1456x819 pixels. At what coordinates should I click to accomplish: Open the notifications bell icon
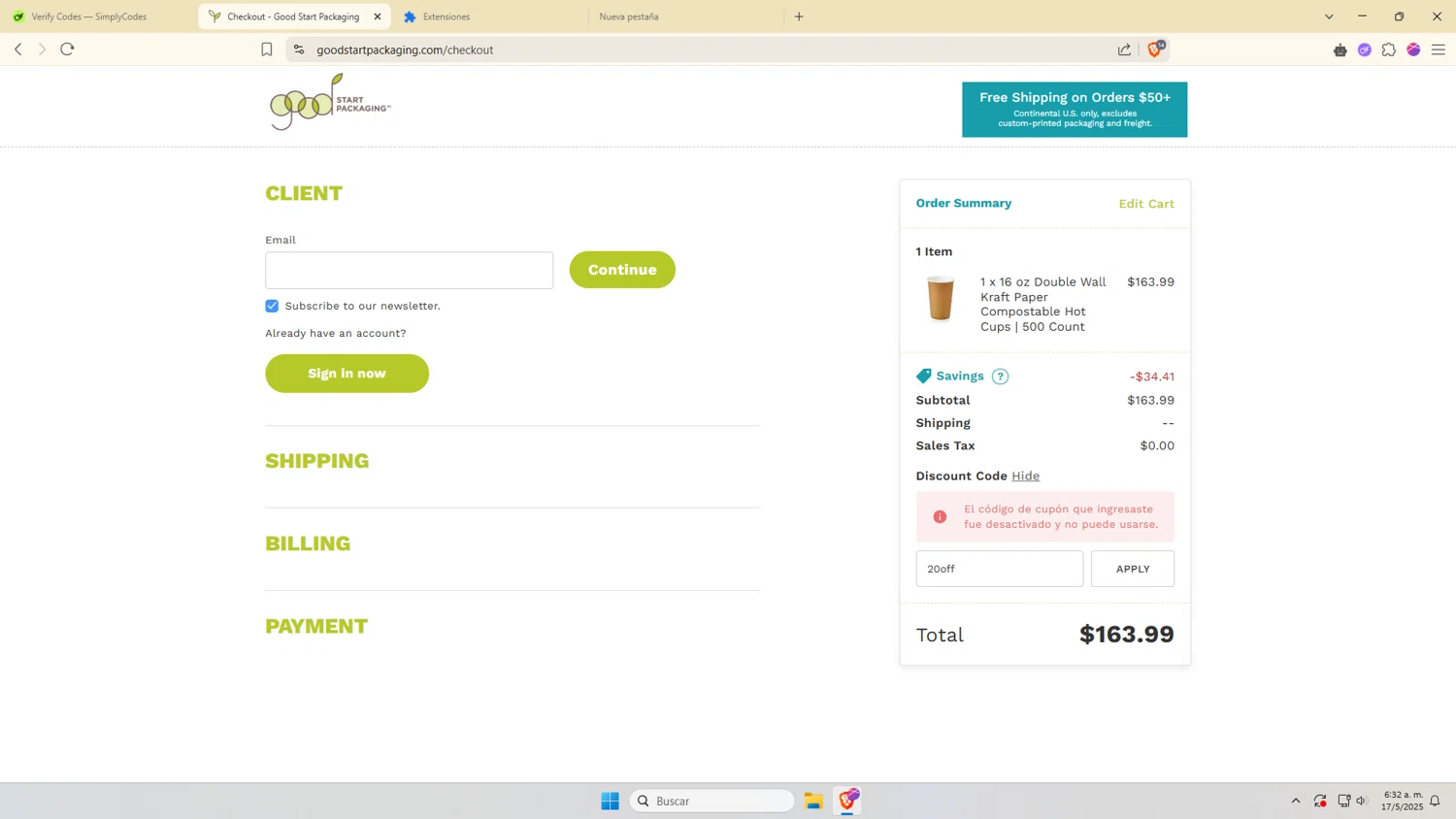(1435, 801)
